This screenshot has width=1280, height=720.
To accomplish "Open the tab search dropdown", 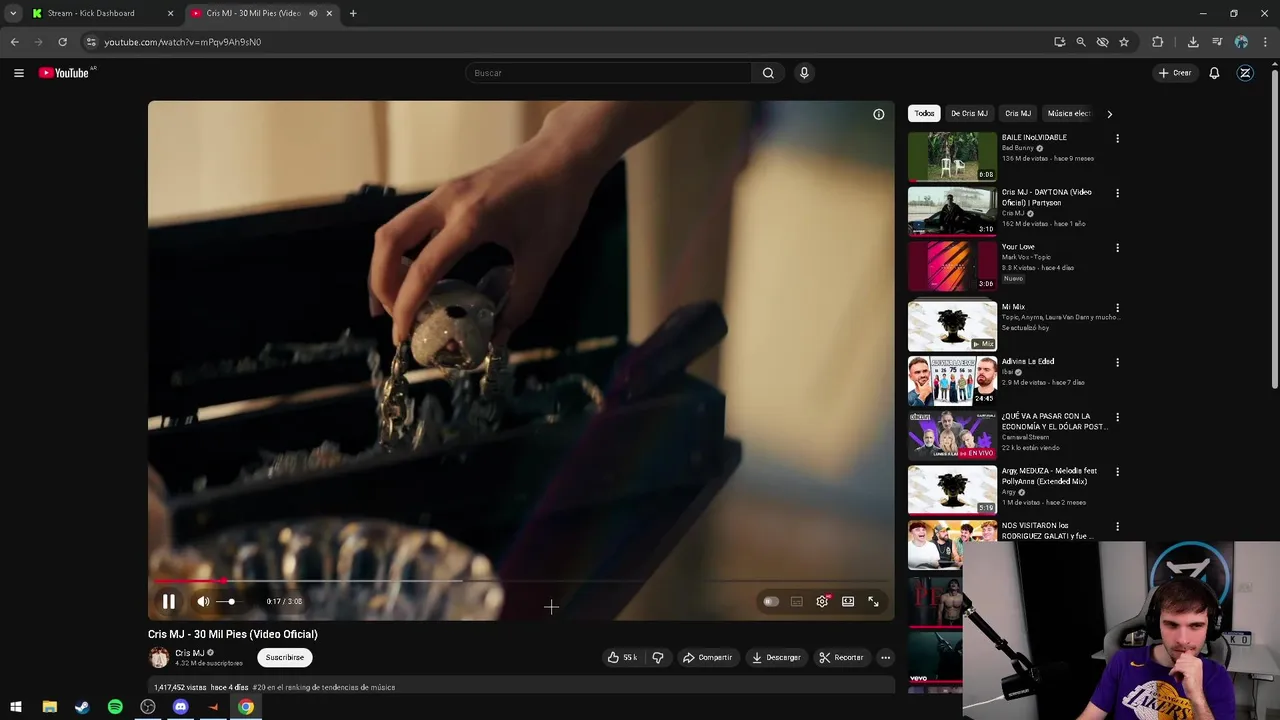I will pyautogui.click(x=13, y=13).
